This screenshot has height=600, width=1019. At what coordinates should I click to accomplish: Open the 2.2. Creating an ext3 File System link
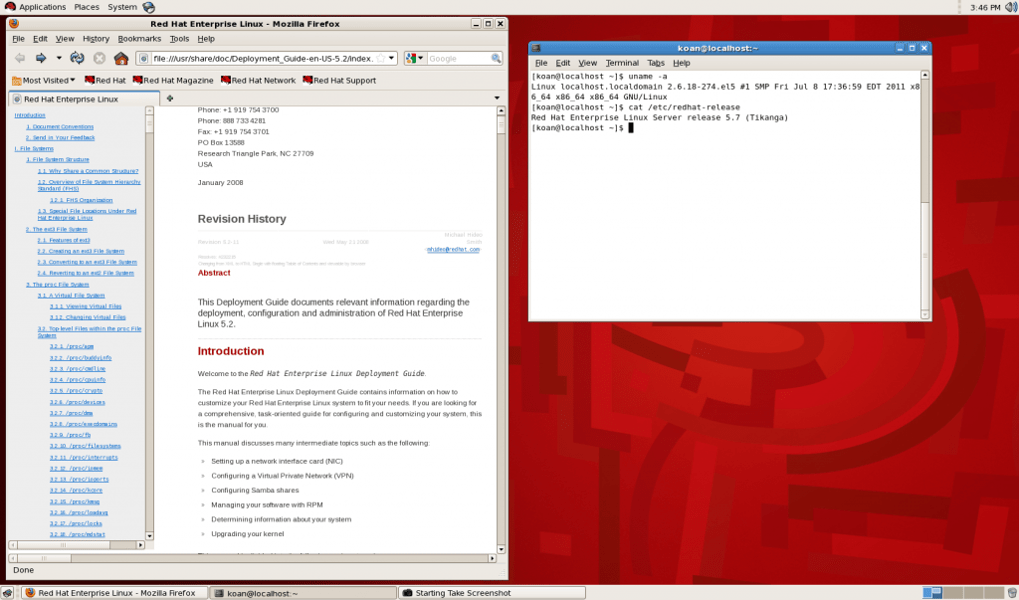[x=81, y=252]
